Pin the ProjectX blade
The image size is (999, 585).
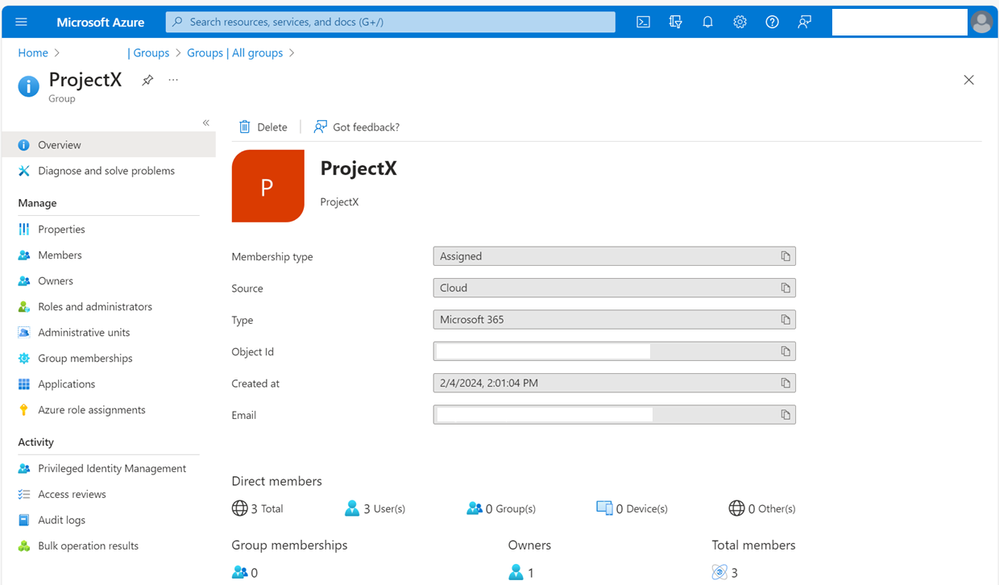147,80
